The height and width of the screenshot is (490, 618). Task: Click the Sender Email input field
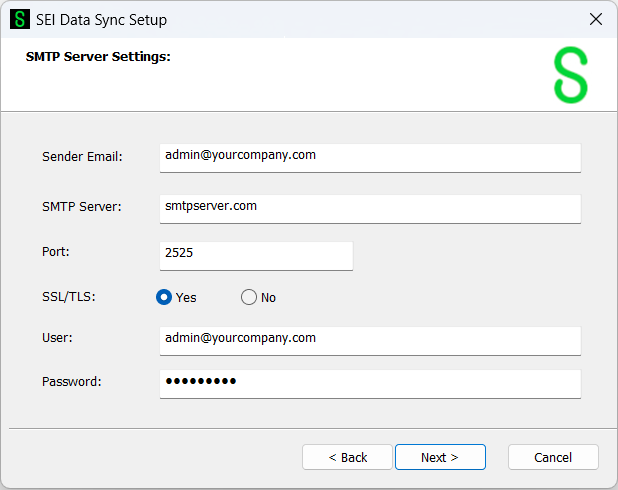coord(370,157)
